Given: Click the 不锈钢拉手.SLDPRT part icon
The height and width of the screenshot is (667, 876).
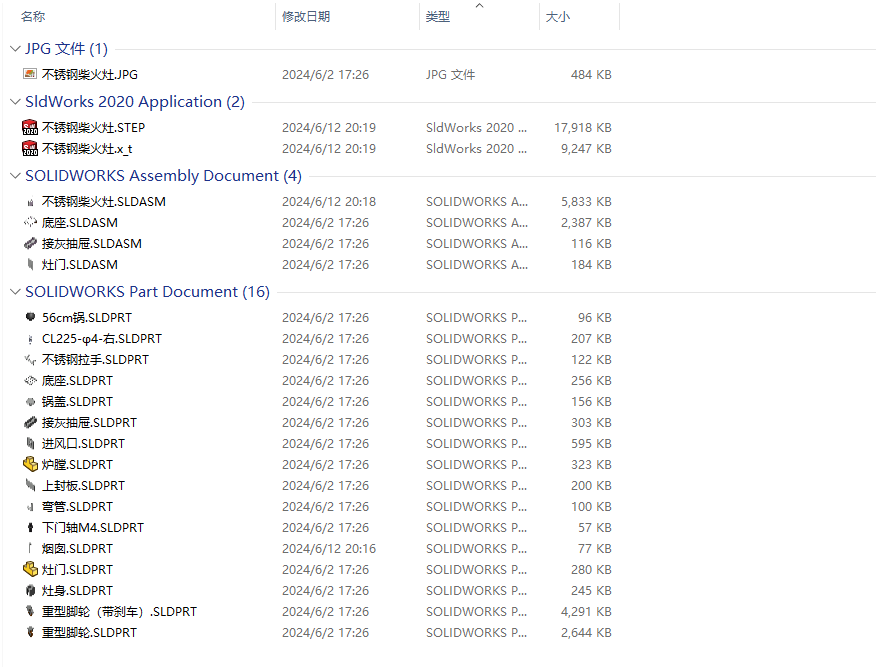Looking at the screenshot, I should click(30, 360).
